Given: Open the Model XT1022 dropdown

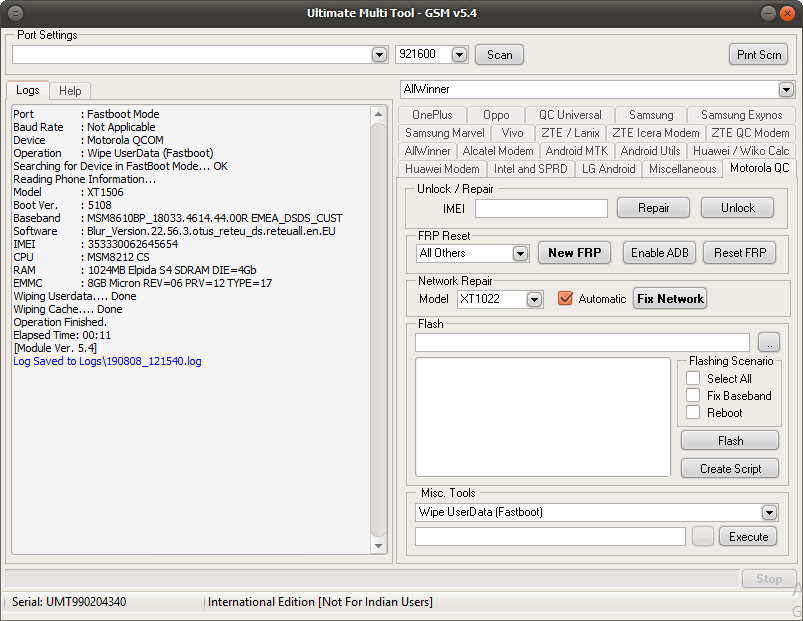Looking at the screenshot, I should coord(534,299).
